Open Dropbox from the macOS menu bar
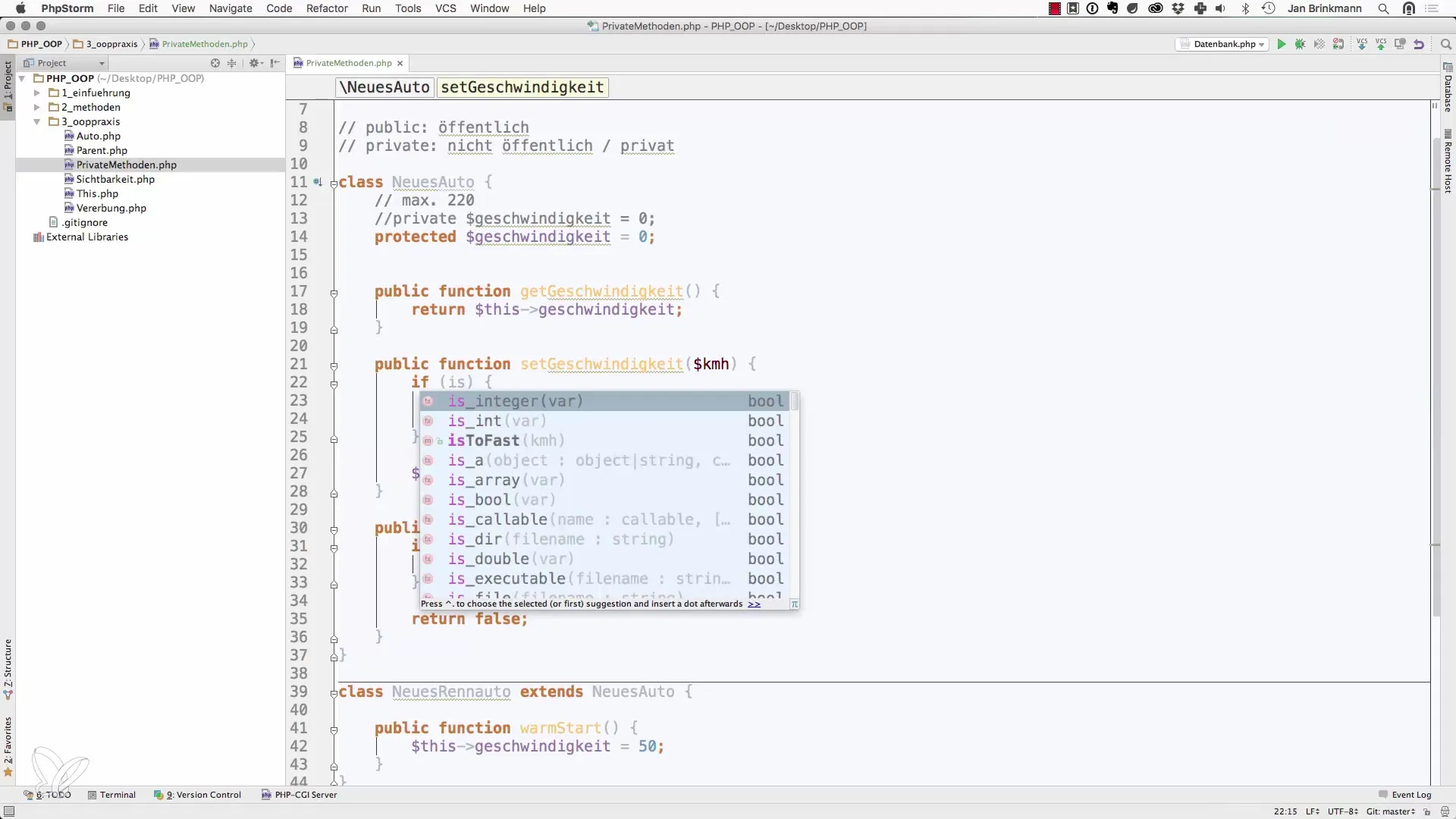 tap(1178, 8)
